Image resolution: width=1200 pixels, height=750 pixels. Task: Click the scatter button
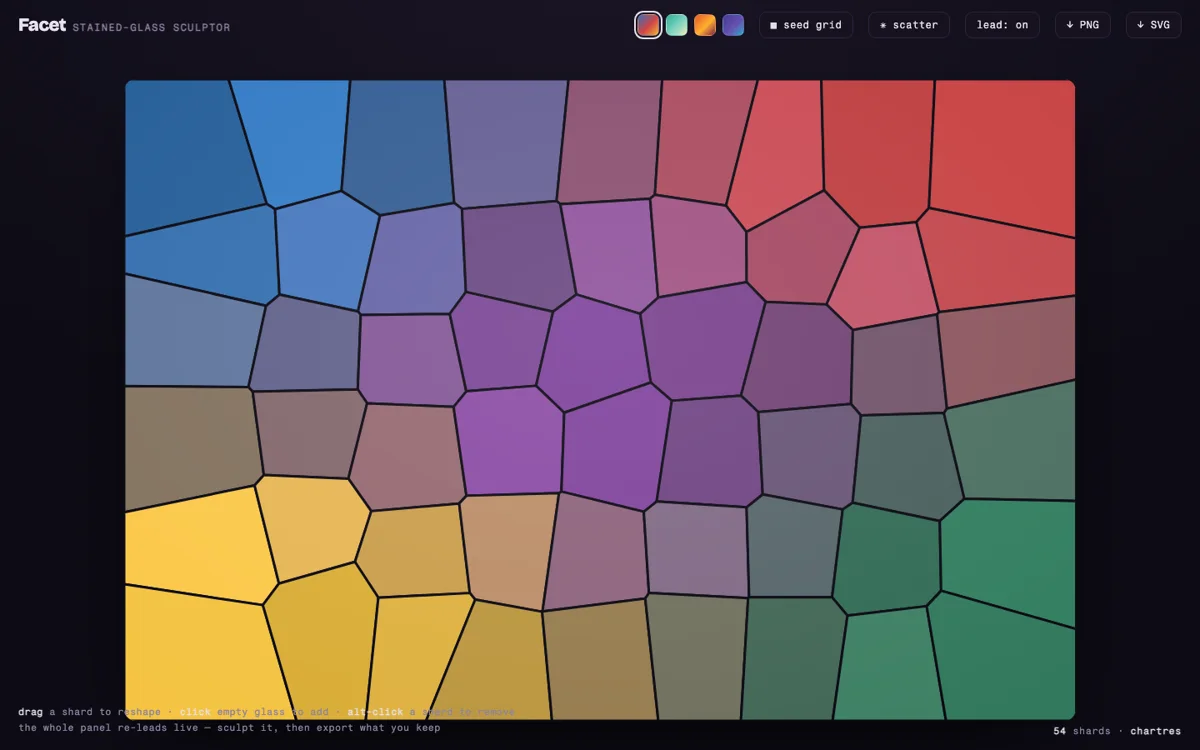909,25
